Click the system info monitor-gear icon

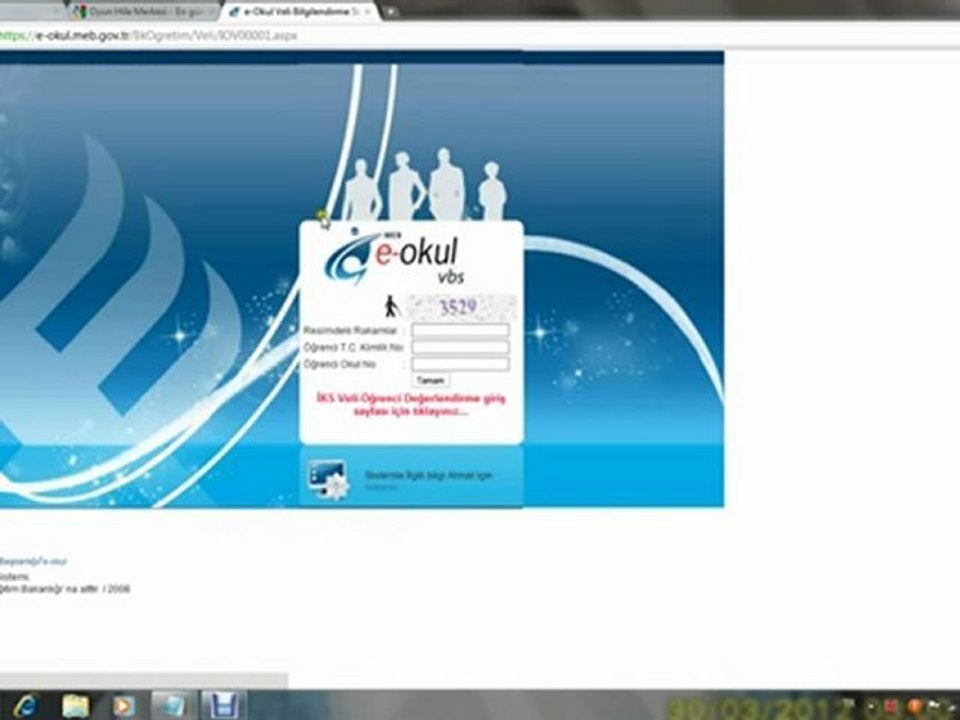coord(328,479)
